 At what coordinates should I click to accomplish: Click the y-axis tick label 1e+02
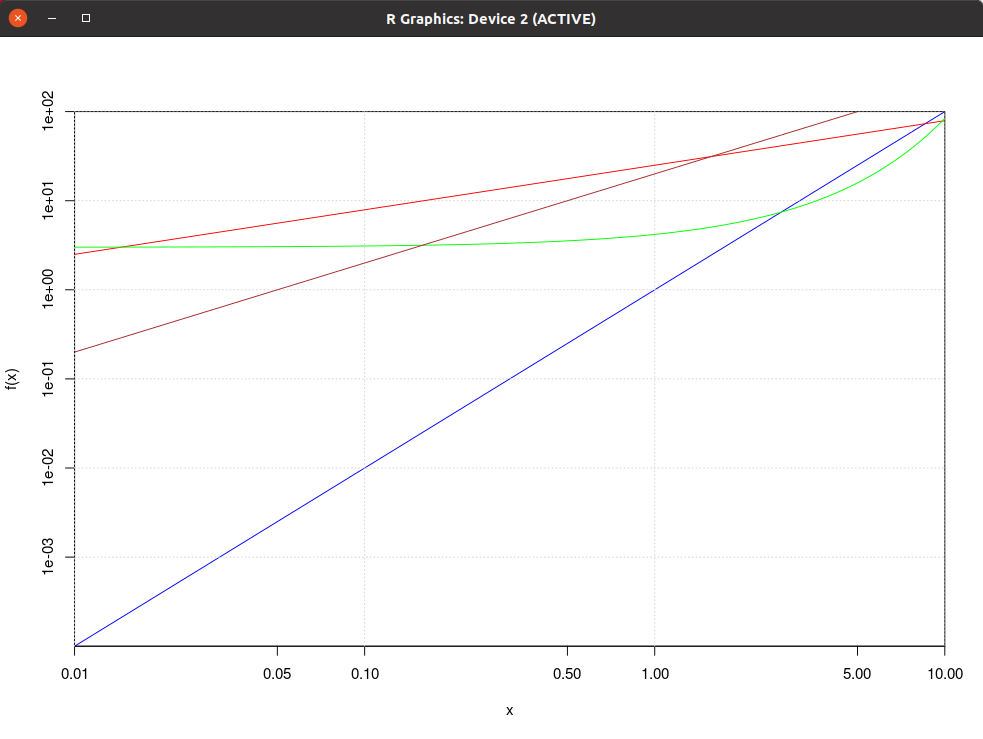coord(48,111)
